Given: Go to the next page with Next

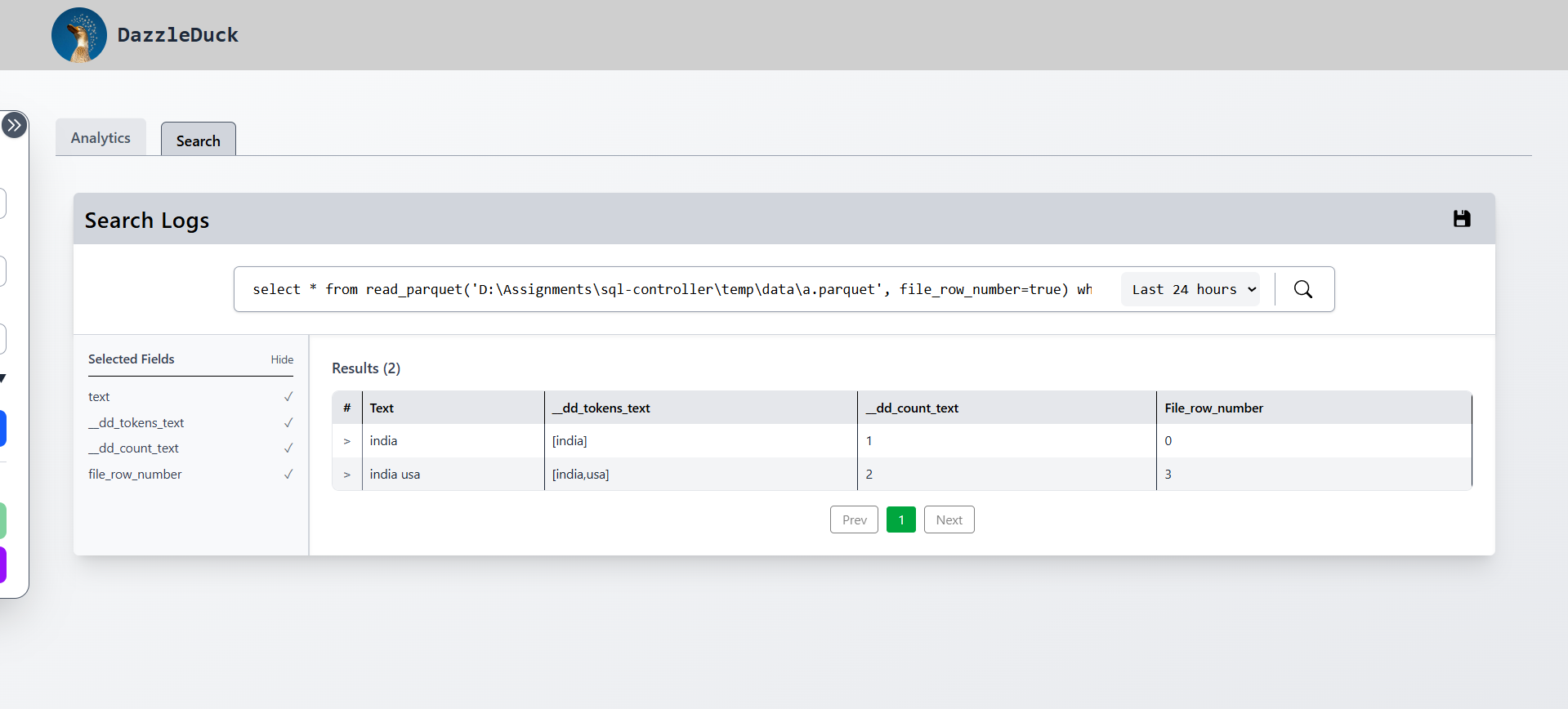Looking at the screenshot, I should click(949, 519).
